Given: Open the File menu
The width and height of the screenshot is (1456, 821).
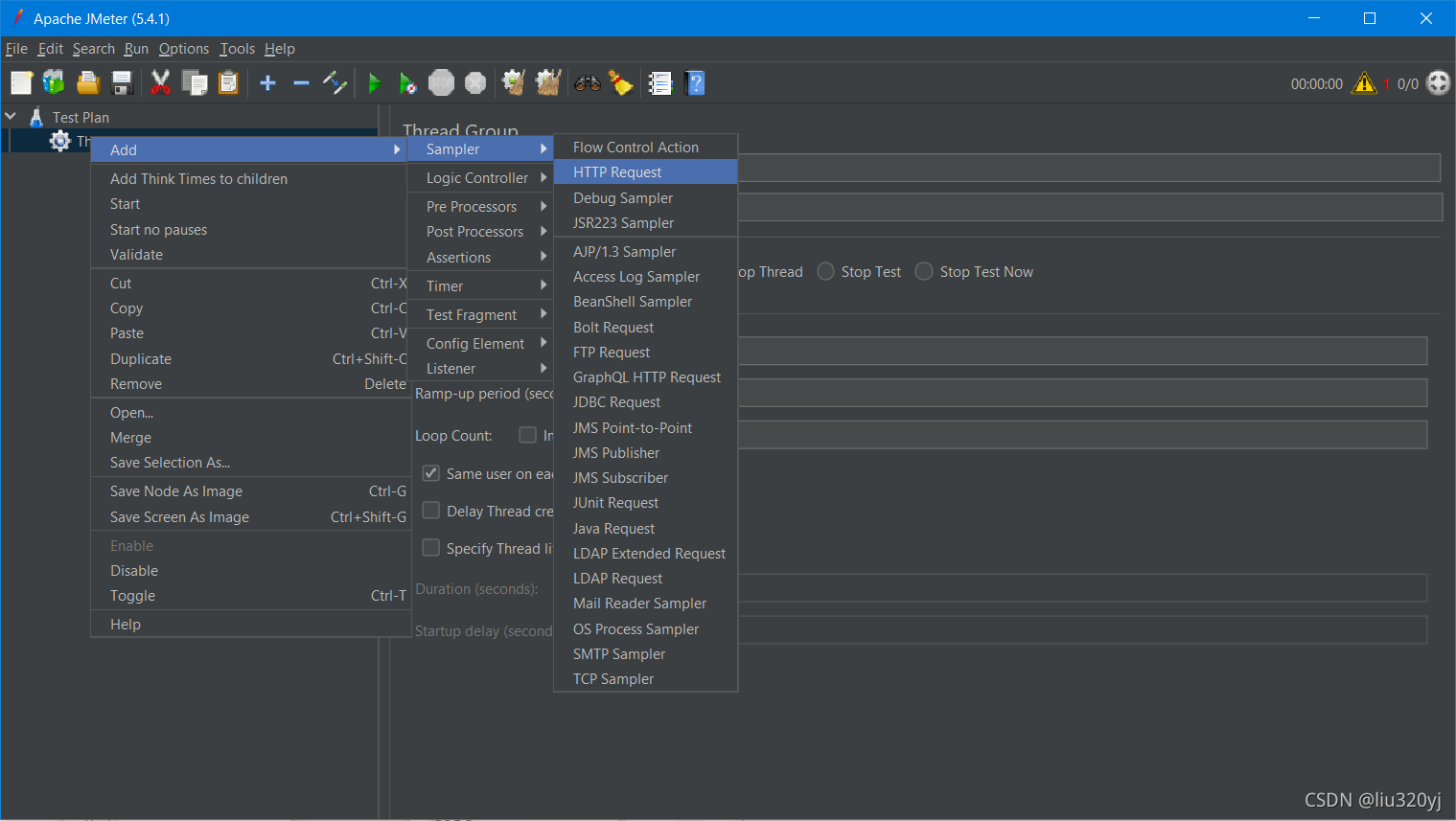Looking at the screenshot, I should point(16,49).
